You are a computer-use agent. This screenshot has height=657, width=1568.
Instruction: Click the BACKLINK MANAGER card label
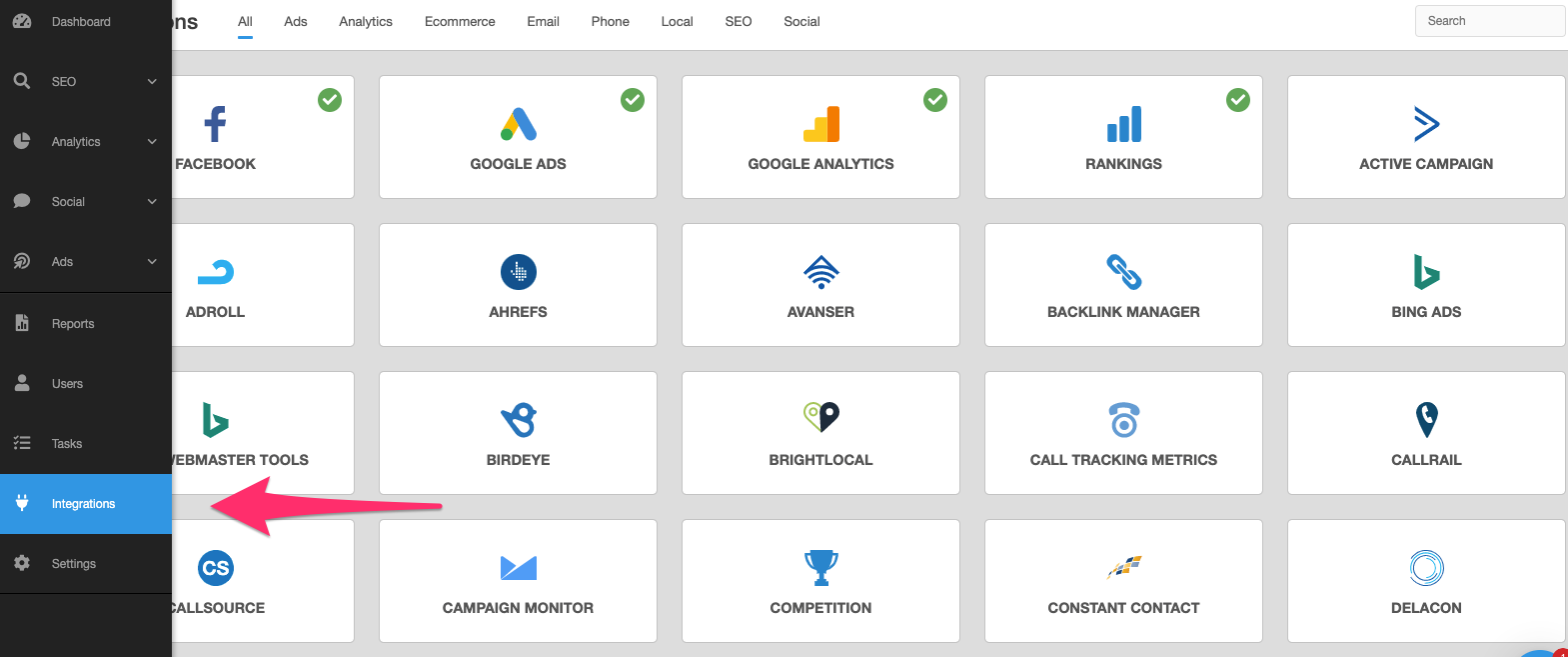coord(1124,312)
